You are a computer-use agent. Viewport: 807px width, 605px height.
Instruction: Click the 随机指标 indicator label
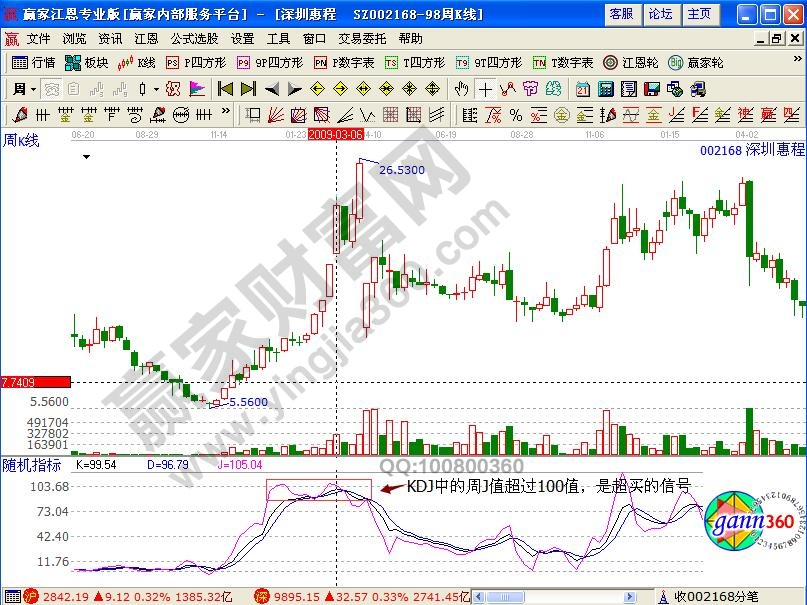point(32,465)
